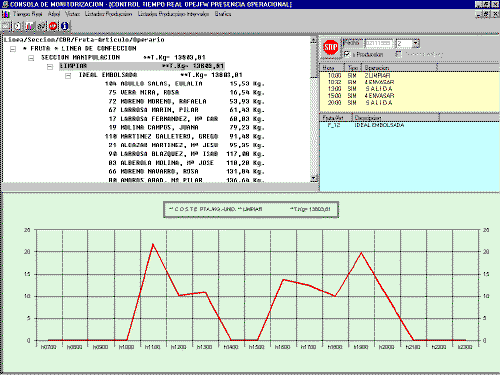
Task: Click the clock toolbar icon
Action: [18, 26]
